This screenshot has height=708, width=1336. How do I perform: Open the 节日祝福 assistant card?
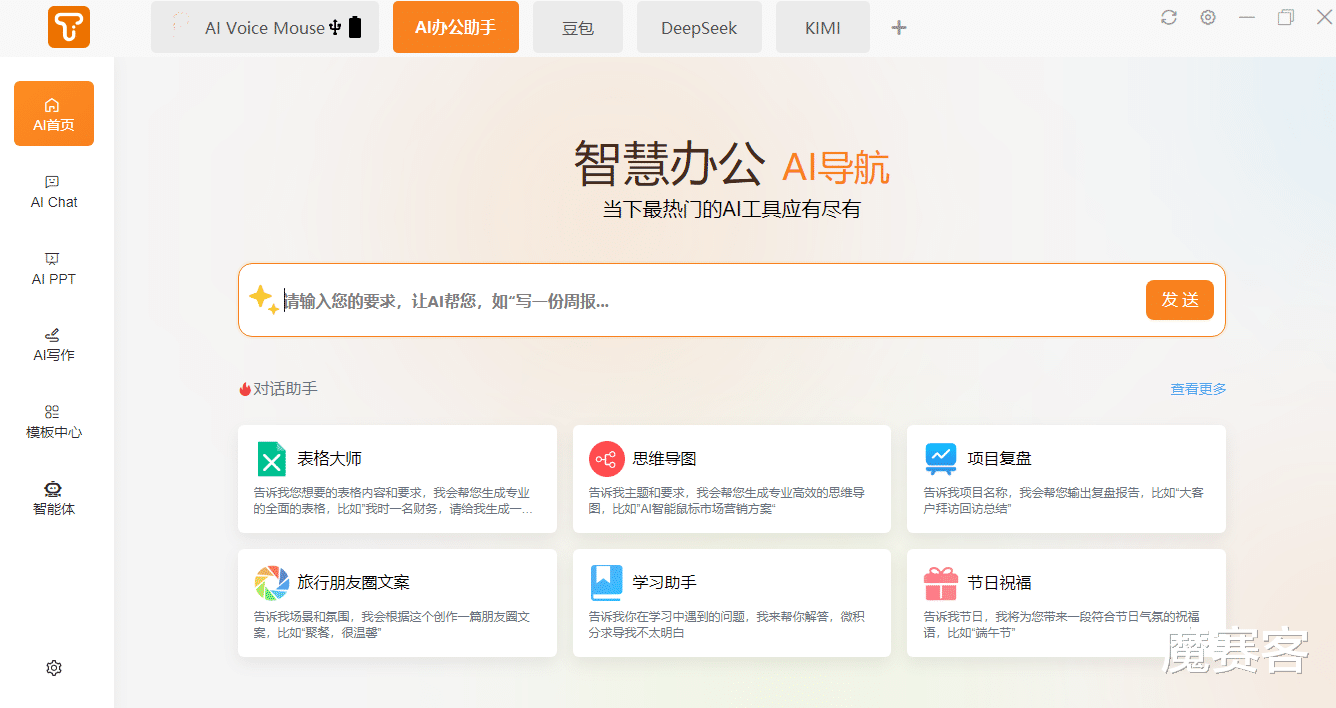tap(1066, 603)
